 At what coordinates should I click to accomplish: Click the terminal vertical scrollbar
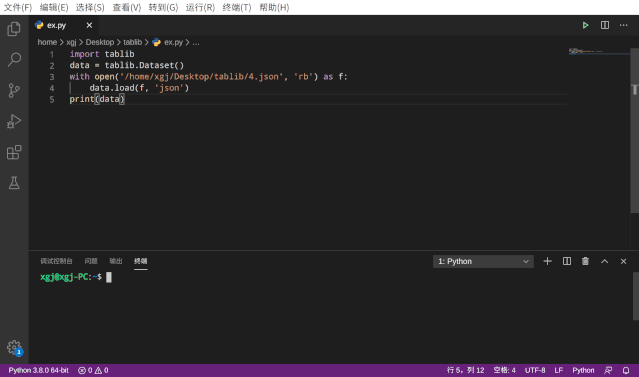[x=636, y=296]
